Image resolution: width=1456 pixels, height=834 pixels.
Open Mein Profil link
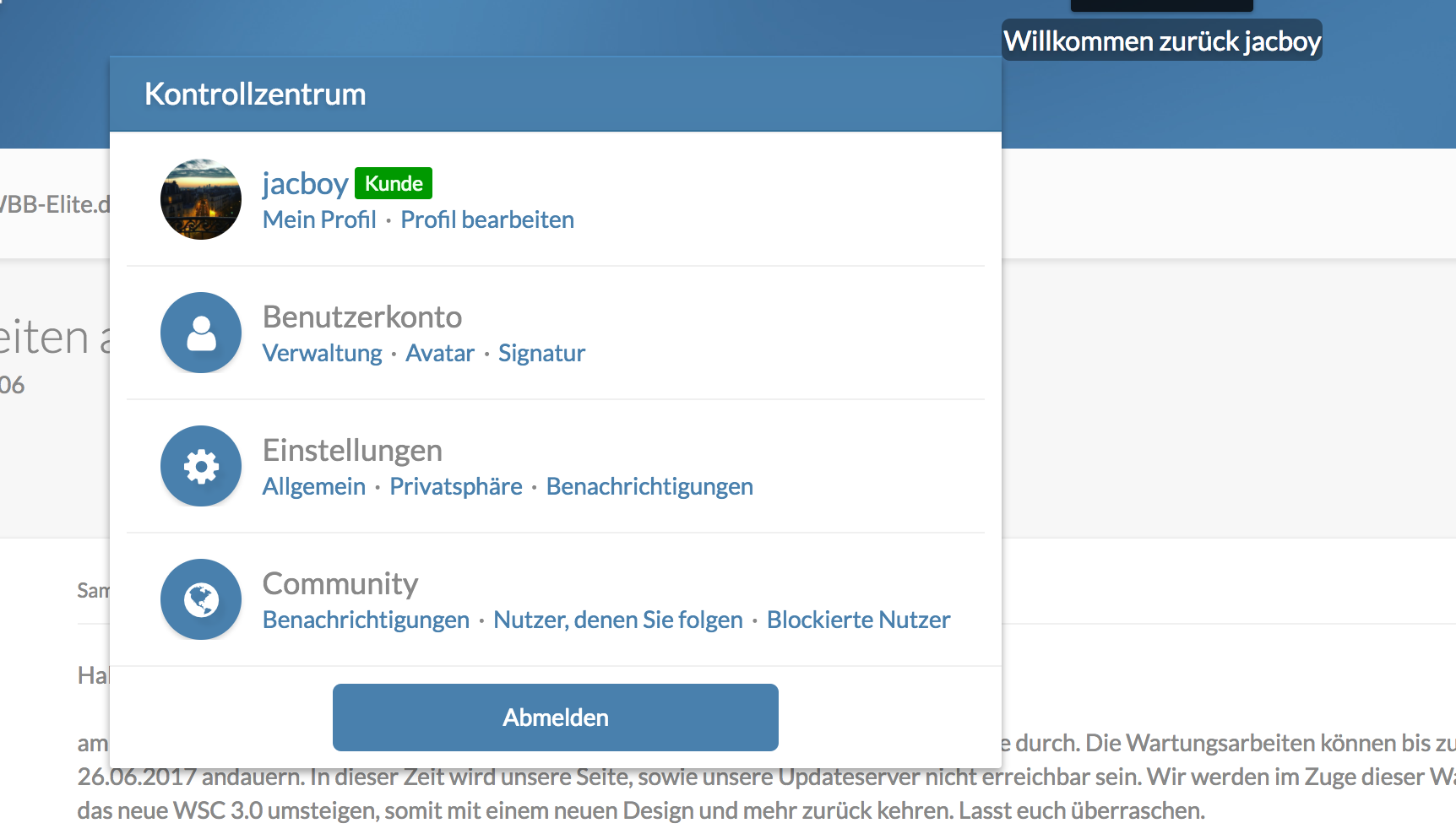coord(319,219)
